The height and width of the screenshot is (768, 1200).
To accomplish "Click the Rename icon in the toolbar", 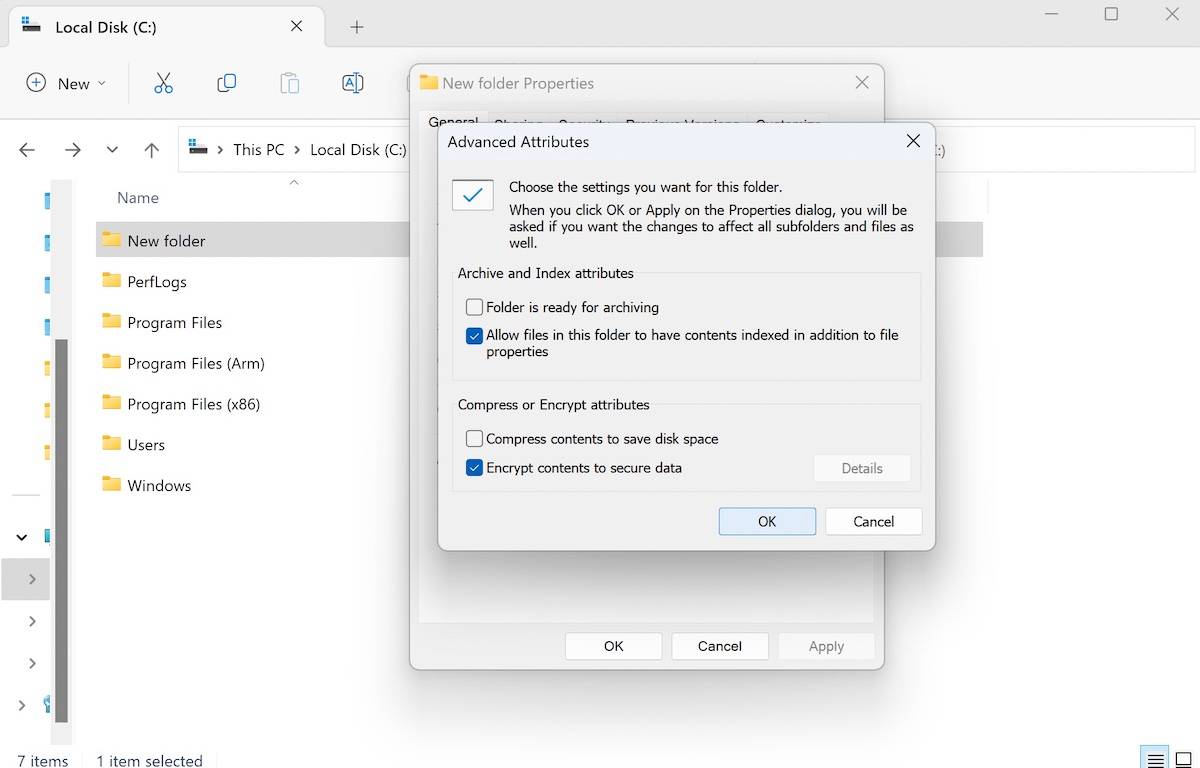I will coord(352,83).
